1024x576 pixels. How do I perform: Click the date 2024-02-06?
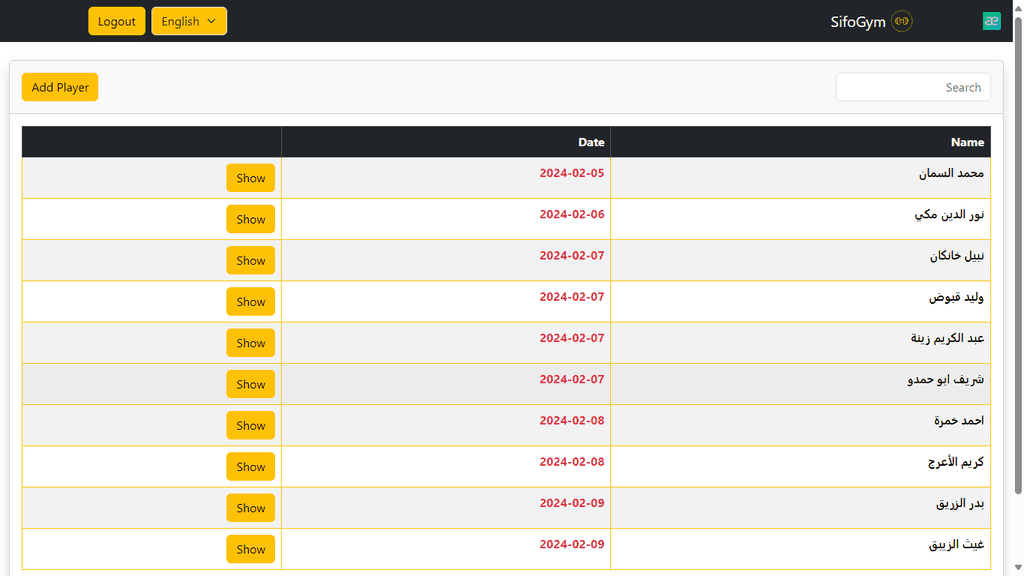571,214
